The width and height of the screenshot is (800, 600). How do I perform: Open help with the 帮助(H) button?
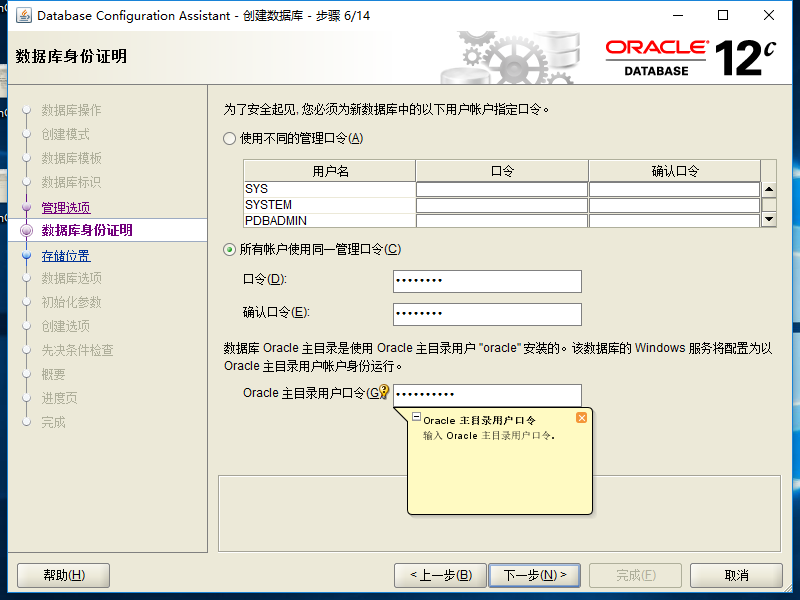pyautogui.click(x=63, y=576)
